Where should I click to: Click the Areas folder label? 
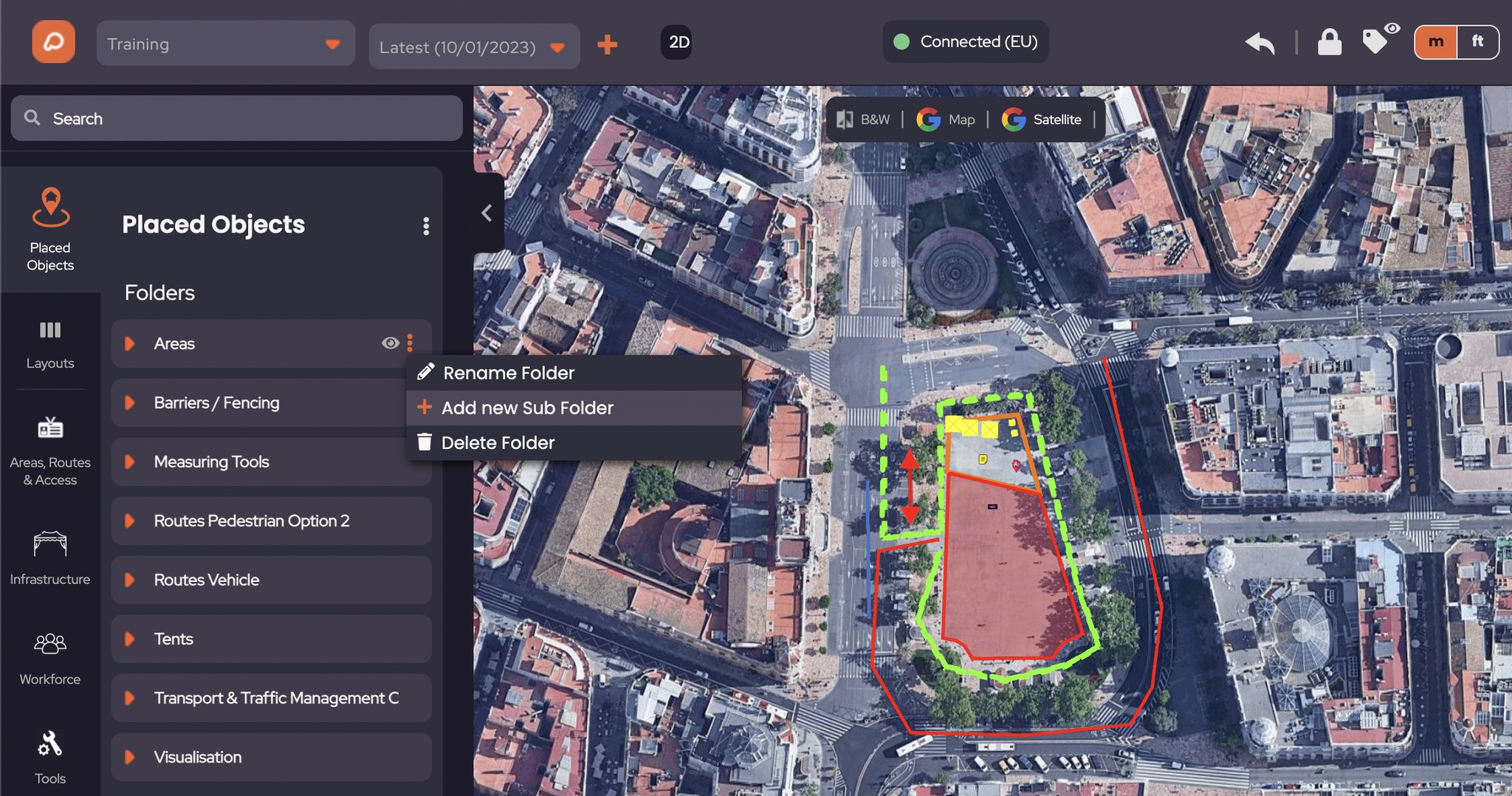[x=174, y=343]
